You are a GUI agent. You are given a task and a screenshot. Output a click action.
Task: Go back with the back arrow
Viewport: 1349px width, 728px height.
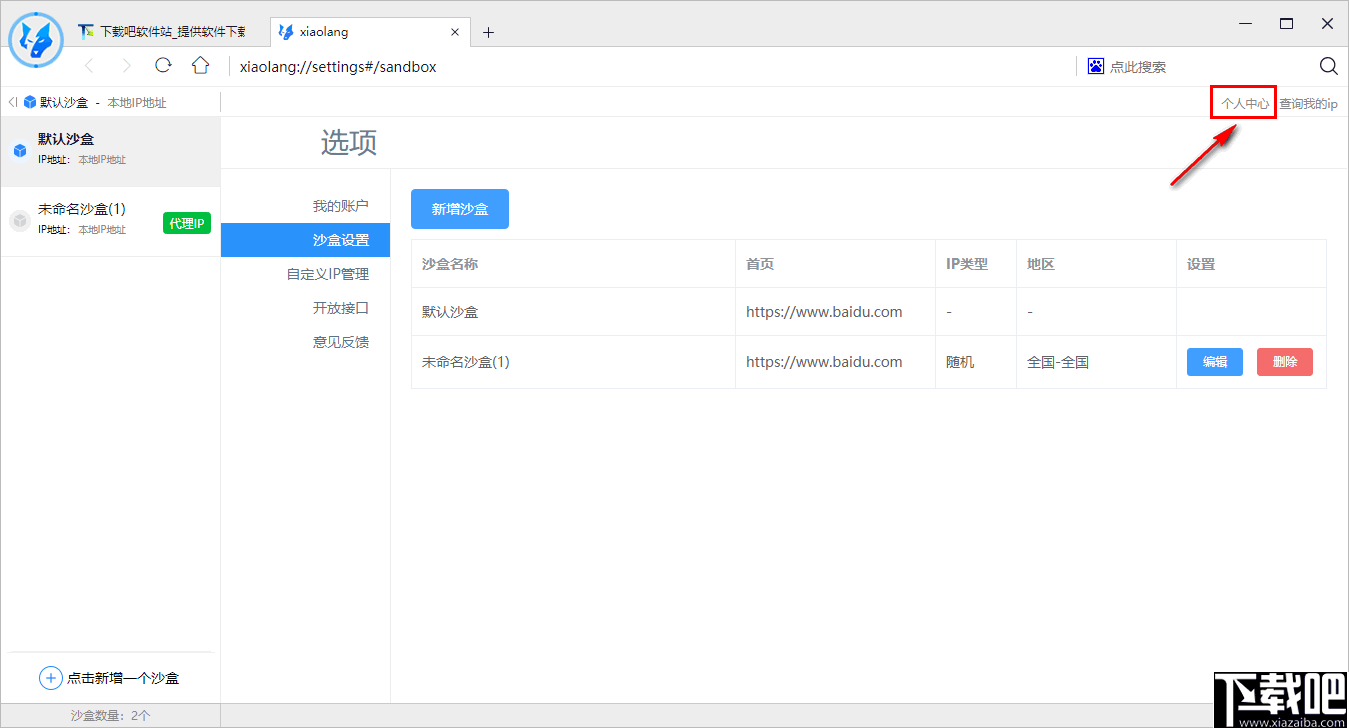[x=89, y=66]
